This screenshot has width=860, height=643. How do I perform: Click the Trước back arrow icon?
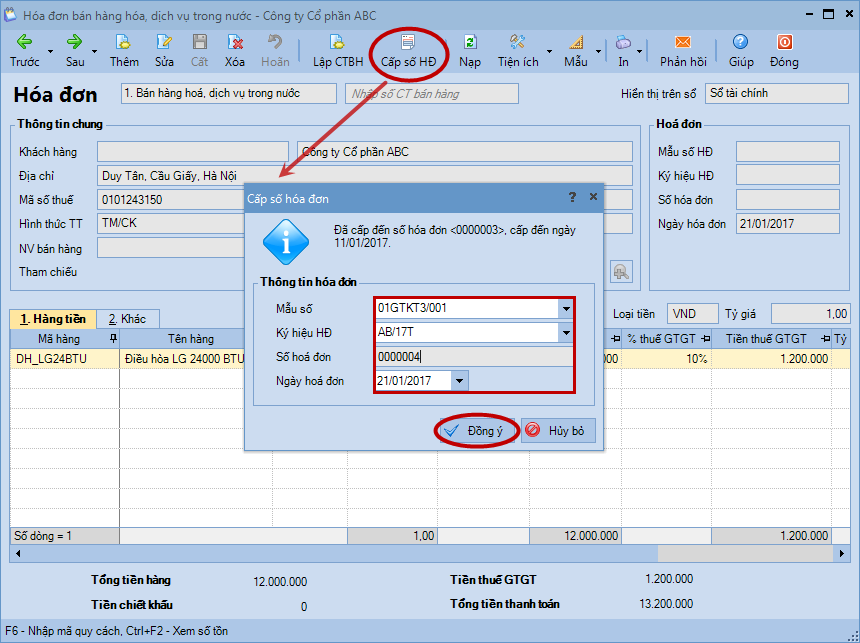24,43
